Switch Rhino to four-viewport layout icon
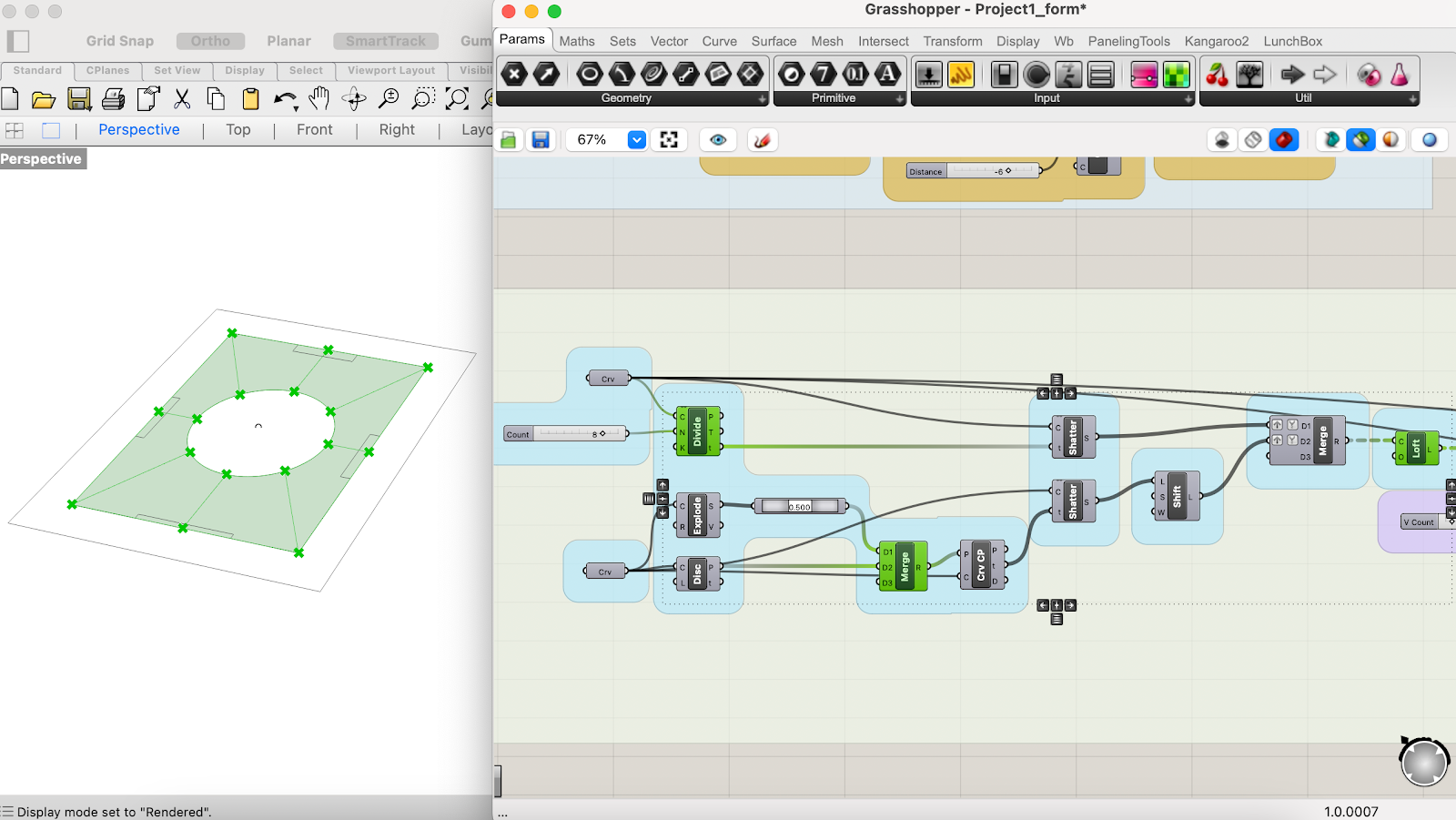The width and height of the screenshot is (1456, 820). (15, 130)
